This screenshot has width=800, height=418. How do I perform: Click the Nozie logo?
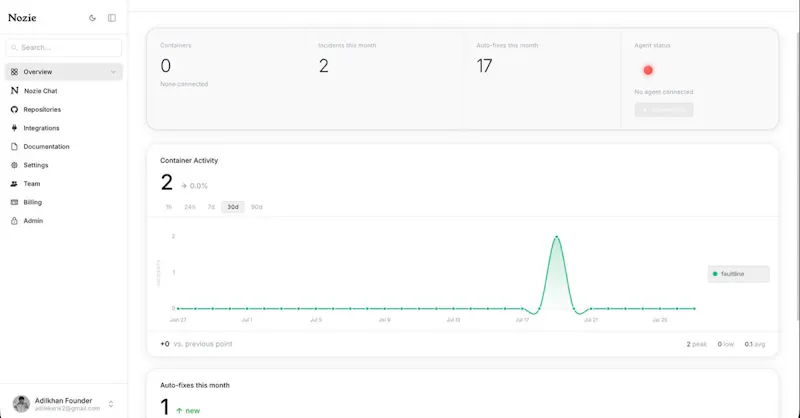tap(22, 18)
